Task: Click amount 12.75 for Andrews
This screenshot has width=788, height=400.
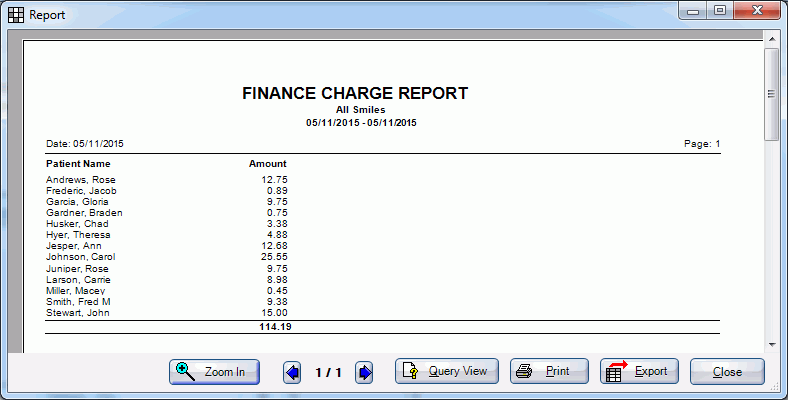Action: coord(274,180)
